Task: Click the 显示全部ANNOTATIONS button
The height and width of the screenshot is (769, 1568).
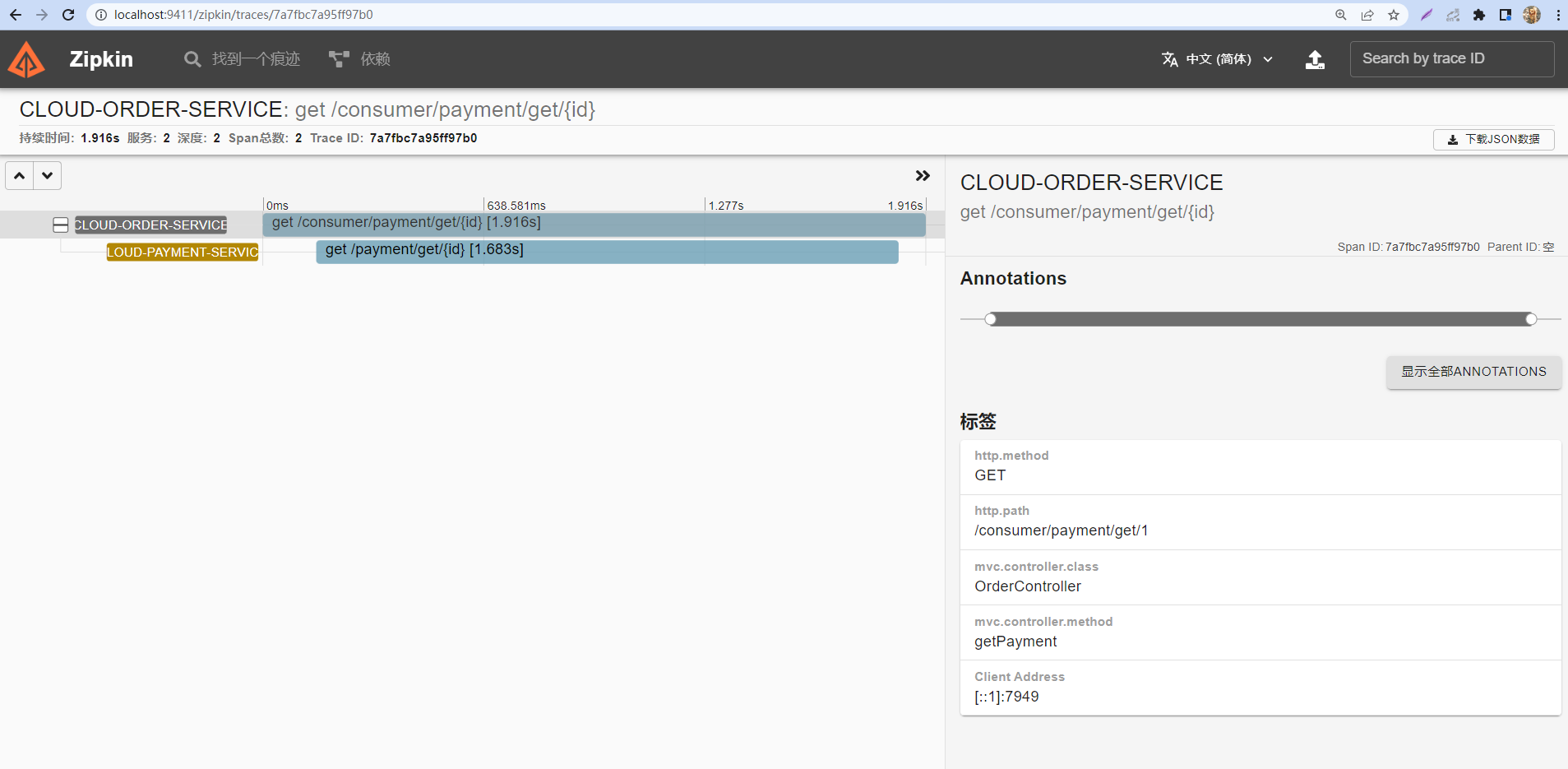Action: pyautogui.click(x=1473, y=372)
